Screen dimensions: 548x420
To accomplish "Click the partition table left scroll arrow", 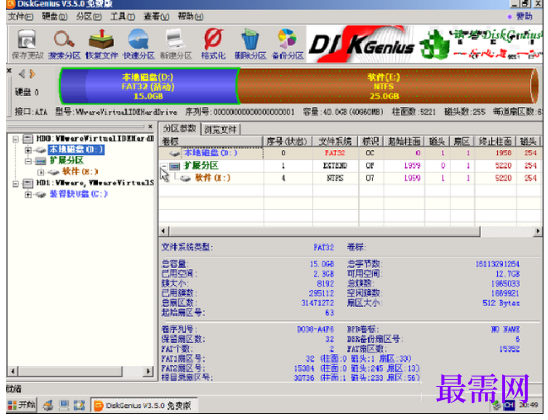I will tap(164, 231).
